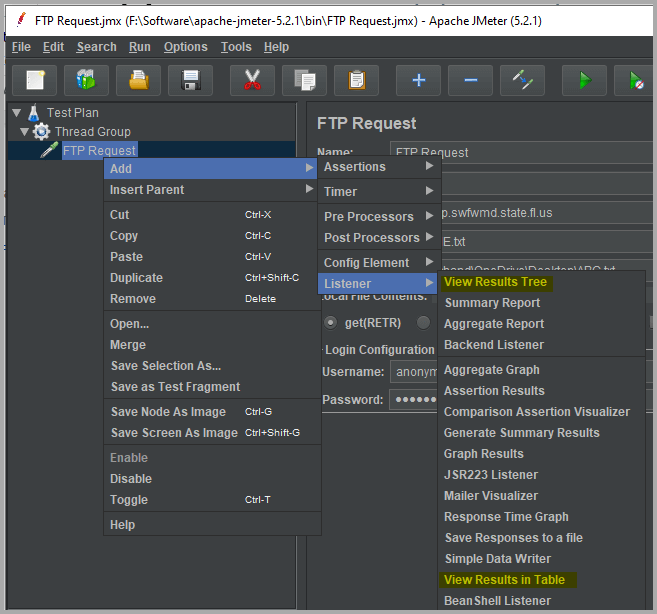Choose View Results Tree listener

click(x=495, y=282)
